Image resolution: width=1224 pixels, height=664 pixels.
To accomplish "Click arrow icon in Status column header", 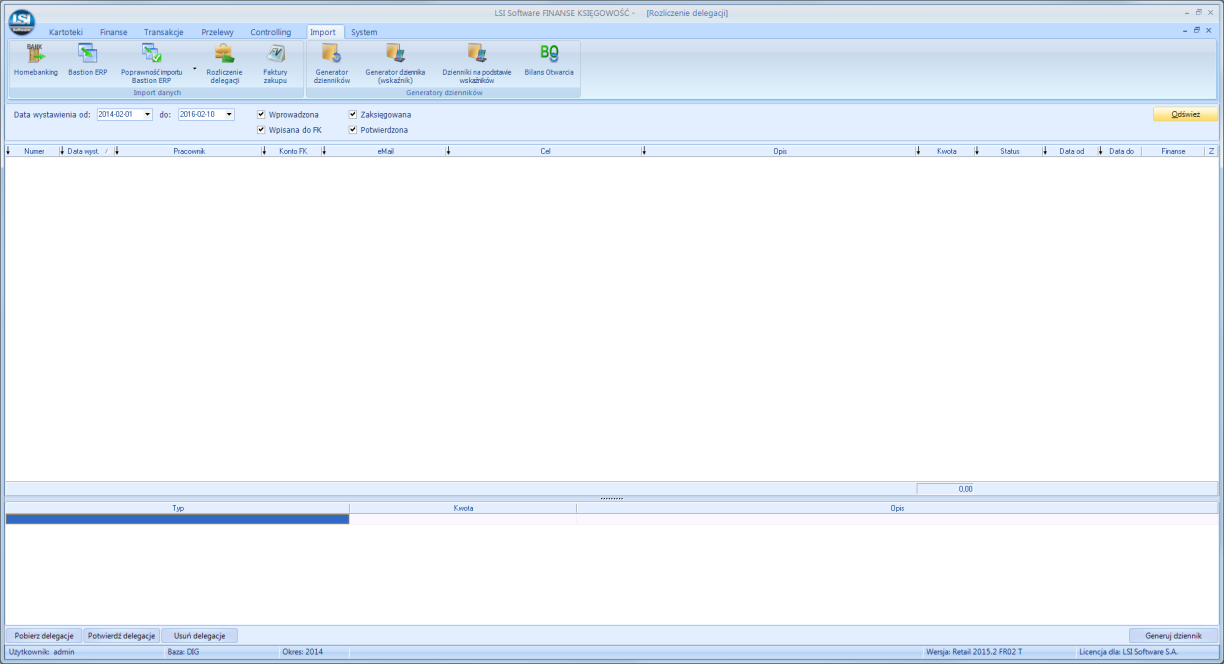I will pos(977,151).
